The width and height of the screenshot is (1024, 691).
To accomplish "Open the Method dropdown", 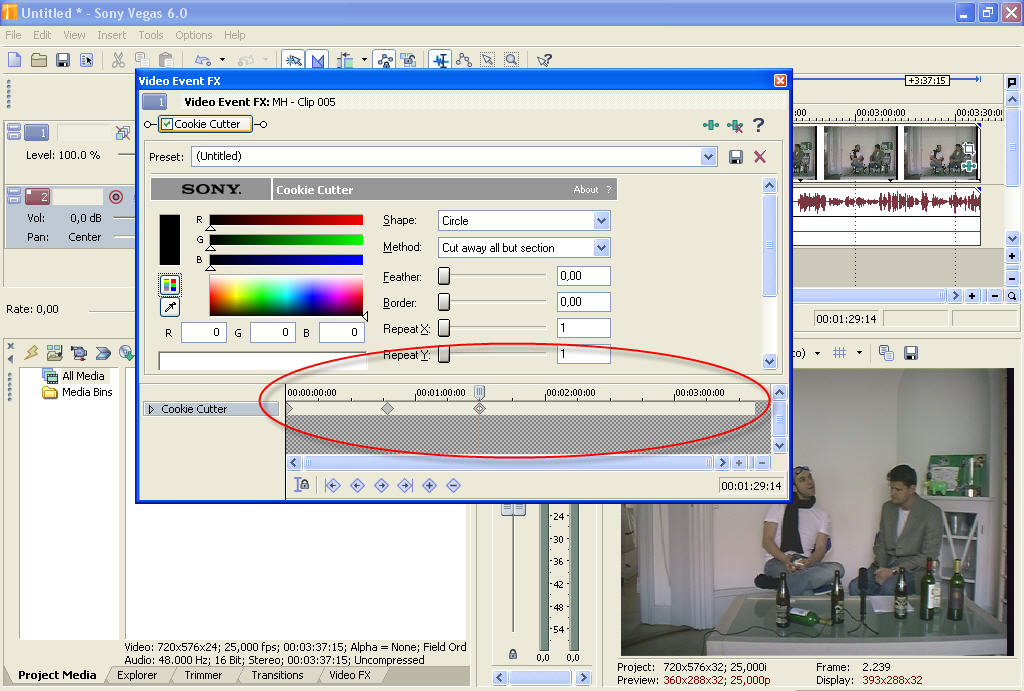I will 601,248.
